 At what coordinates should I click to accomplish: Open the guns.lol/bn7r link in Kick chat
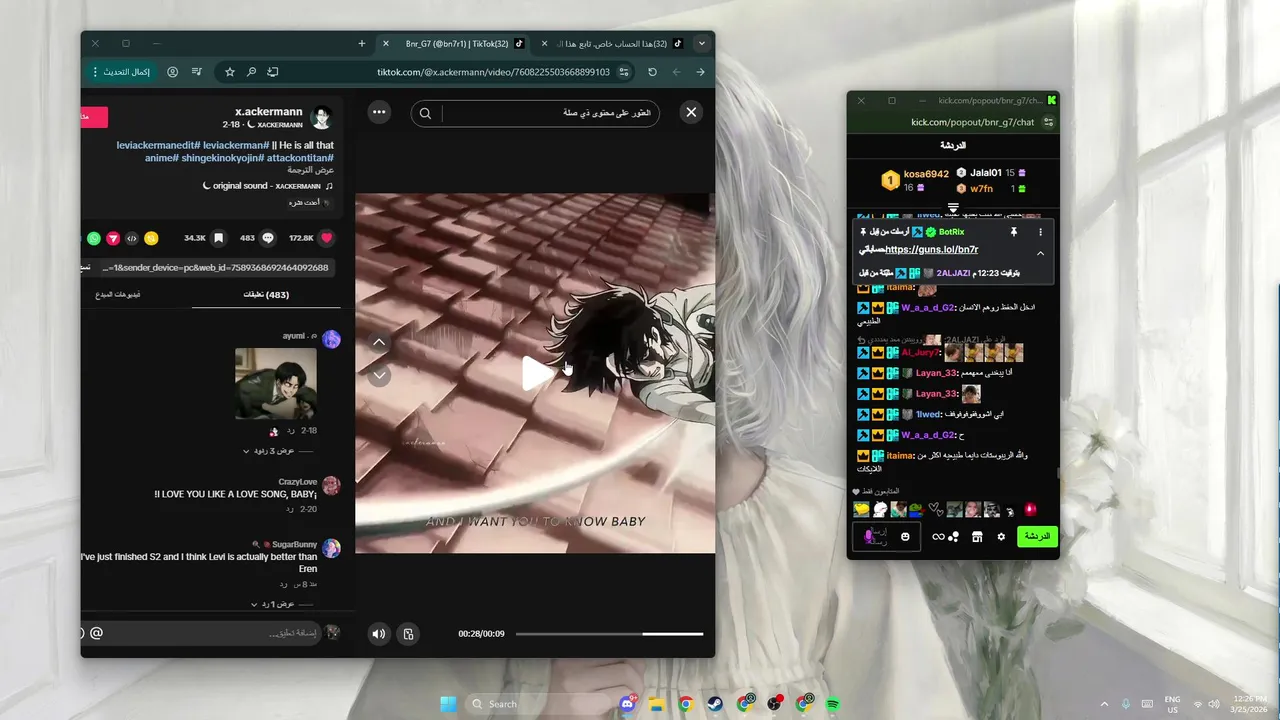931,250
